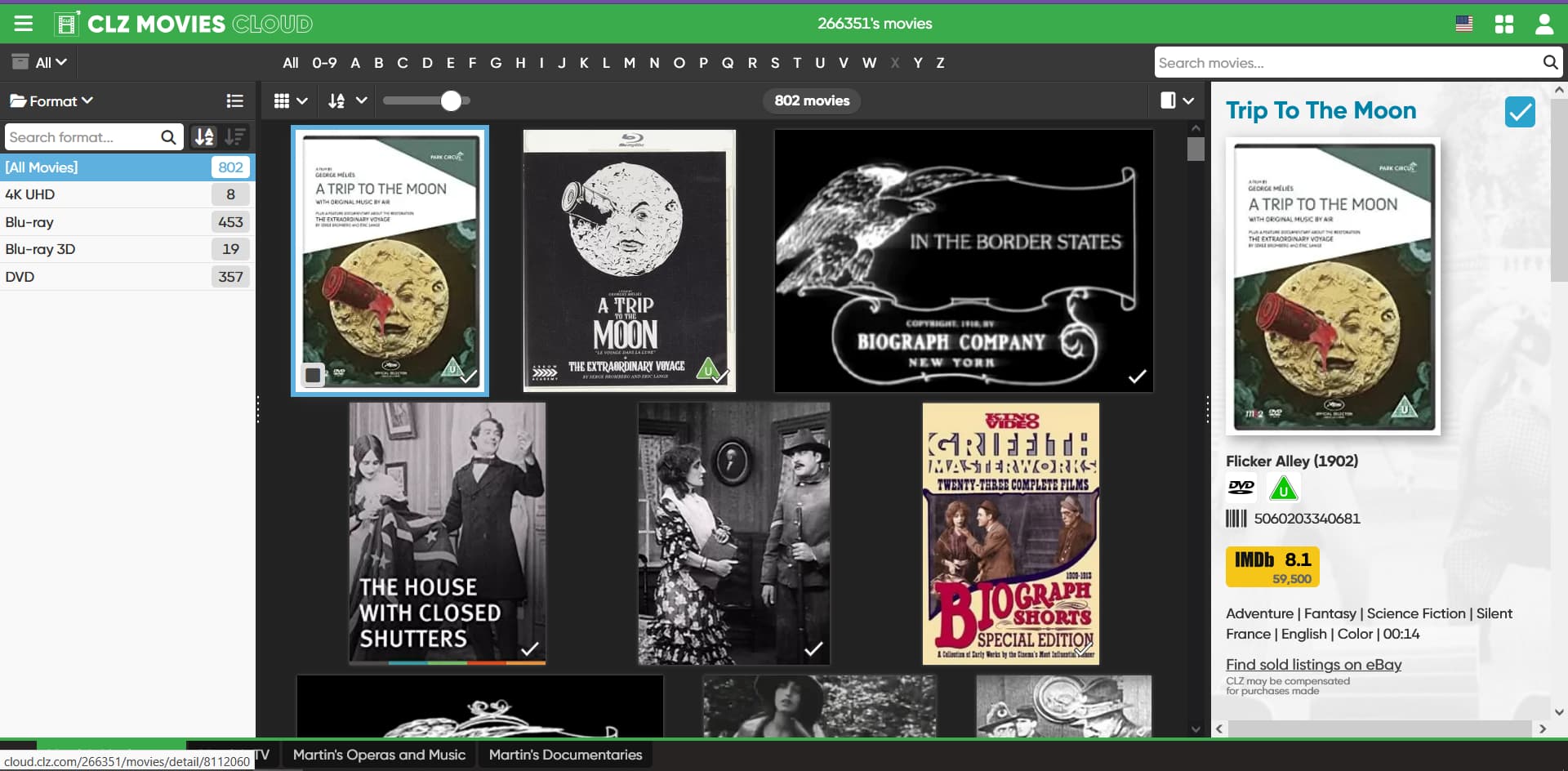Image resolution: width=1568 pixels, height=771 pixels.
Task: Sort format list alphabetically
Action: coord(204,137)
